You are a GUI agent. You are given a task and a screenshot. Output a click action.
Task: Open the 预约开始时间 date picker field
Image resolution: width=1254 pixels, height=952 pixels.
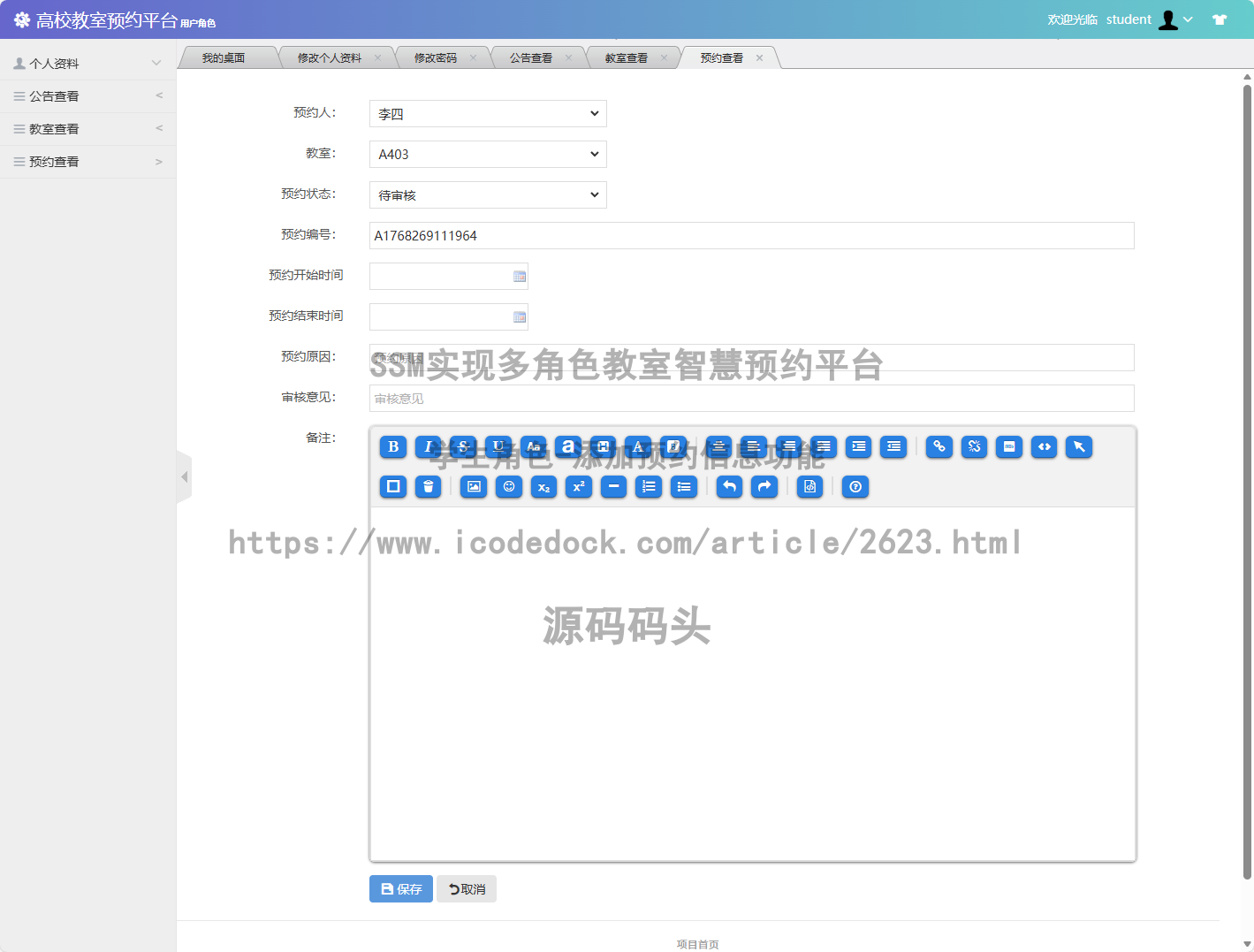click(x=448, y=277)
